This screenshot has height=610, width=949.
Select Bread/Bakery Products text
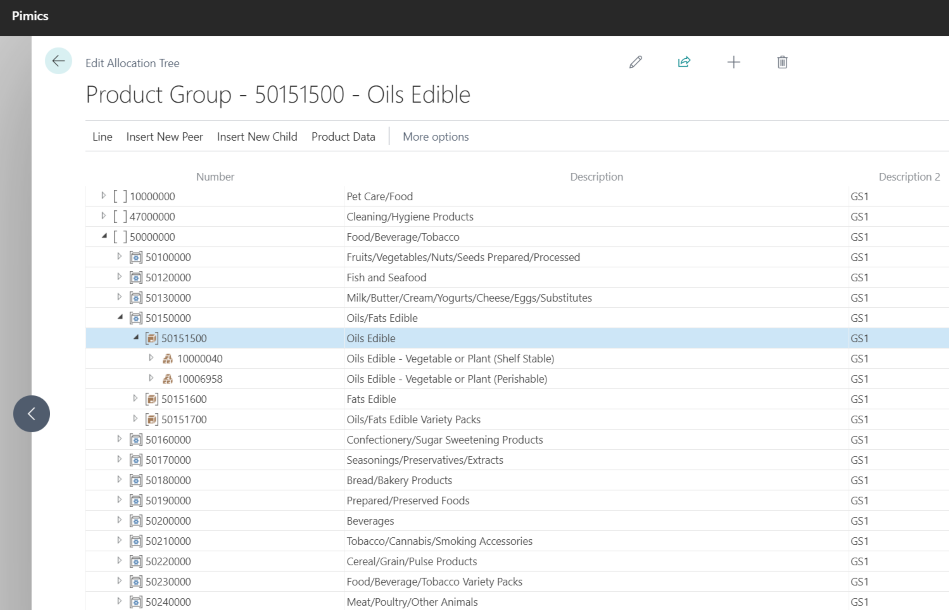click(399, 480)
